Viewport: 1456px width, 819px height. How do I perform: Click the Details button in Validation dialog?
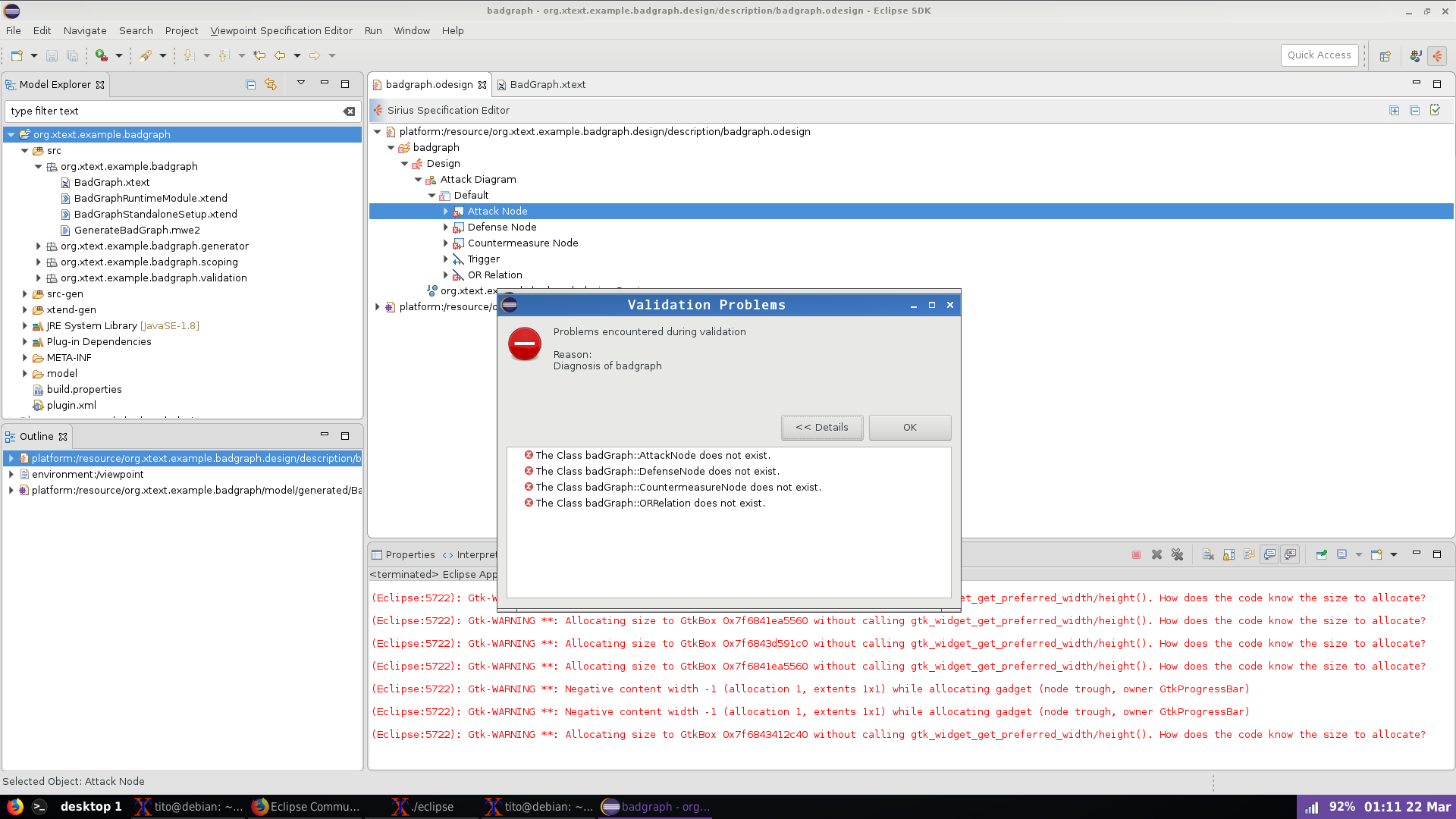click(x=821, y=427)
